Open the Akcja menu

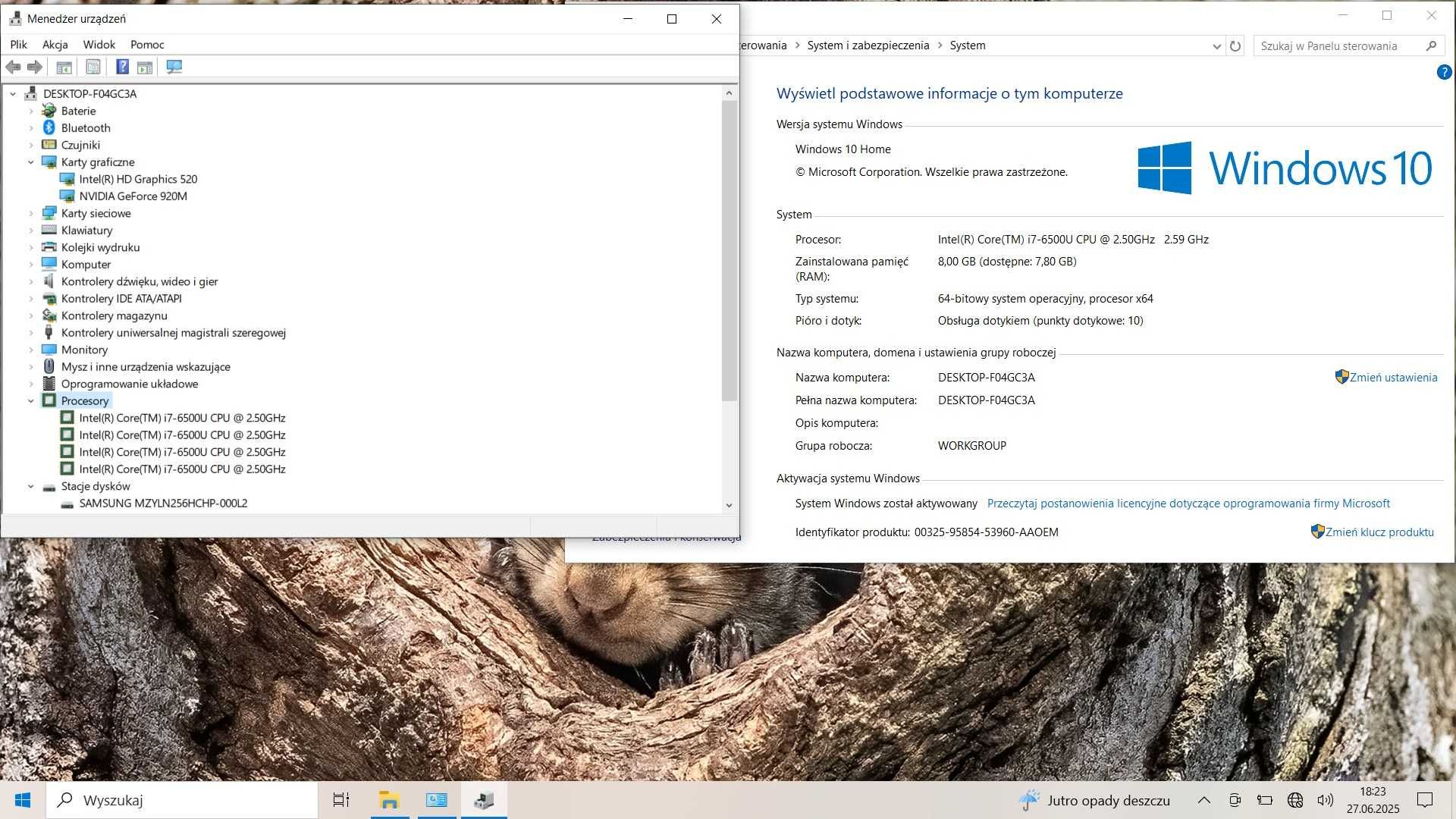click(x=55, y=45)
